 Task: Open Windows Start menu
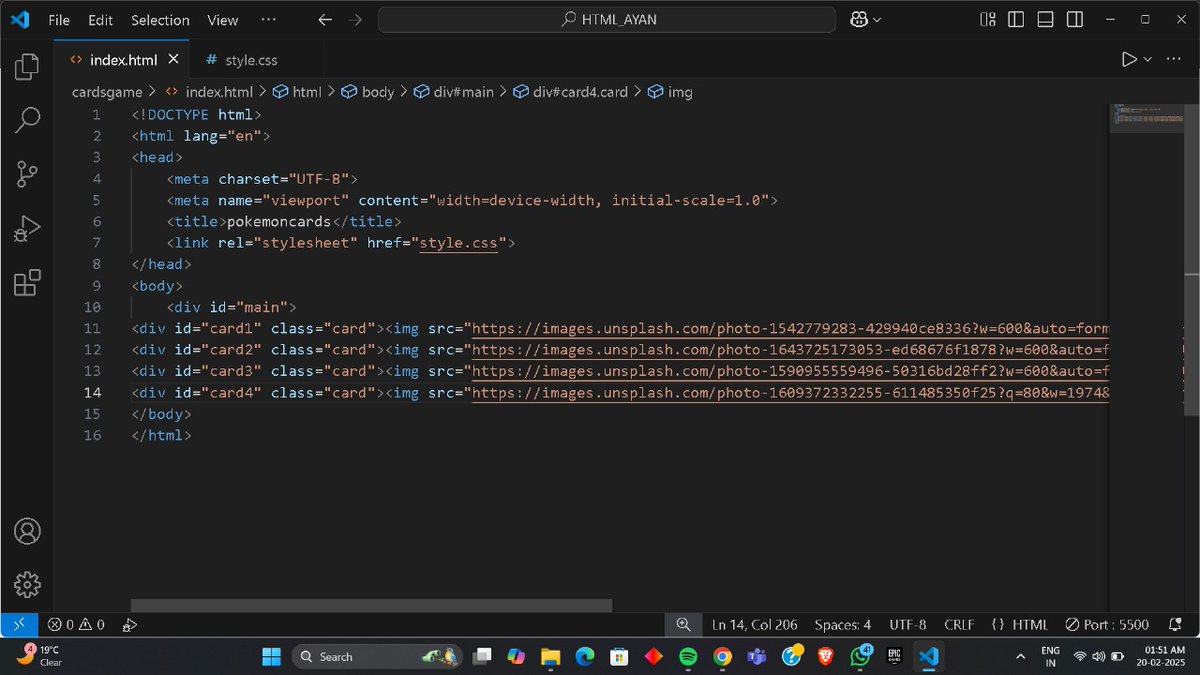(x=271, y=656)
